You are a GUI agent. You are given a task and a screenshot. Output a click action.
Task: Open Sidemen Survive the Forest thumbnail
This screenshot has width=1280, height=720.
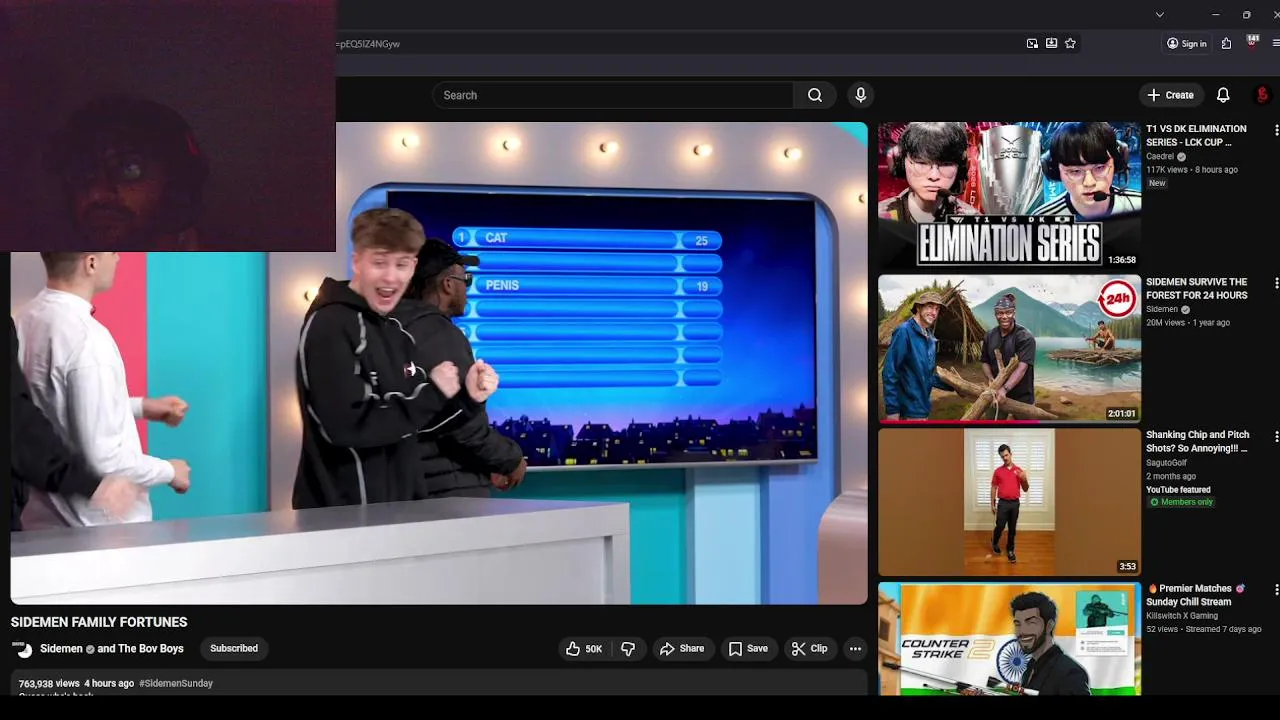tap(1009, 348)
